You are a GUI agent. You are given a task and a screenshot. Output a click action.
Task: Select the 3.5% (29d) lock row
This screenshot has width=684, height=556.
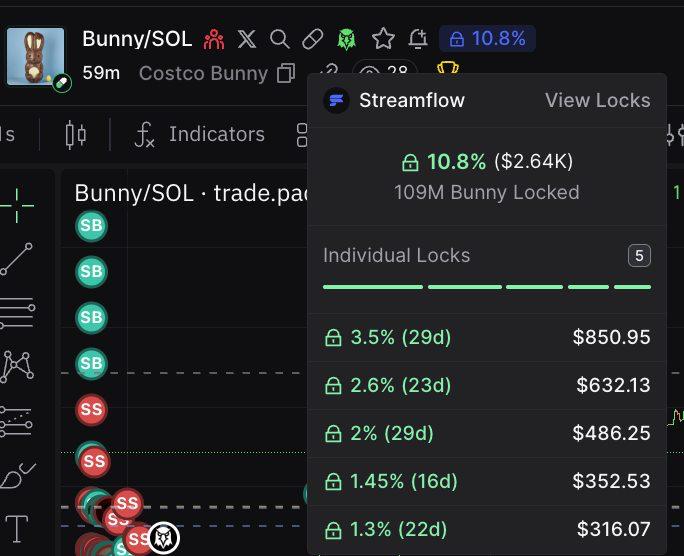click(x=487, y=338)
